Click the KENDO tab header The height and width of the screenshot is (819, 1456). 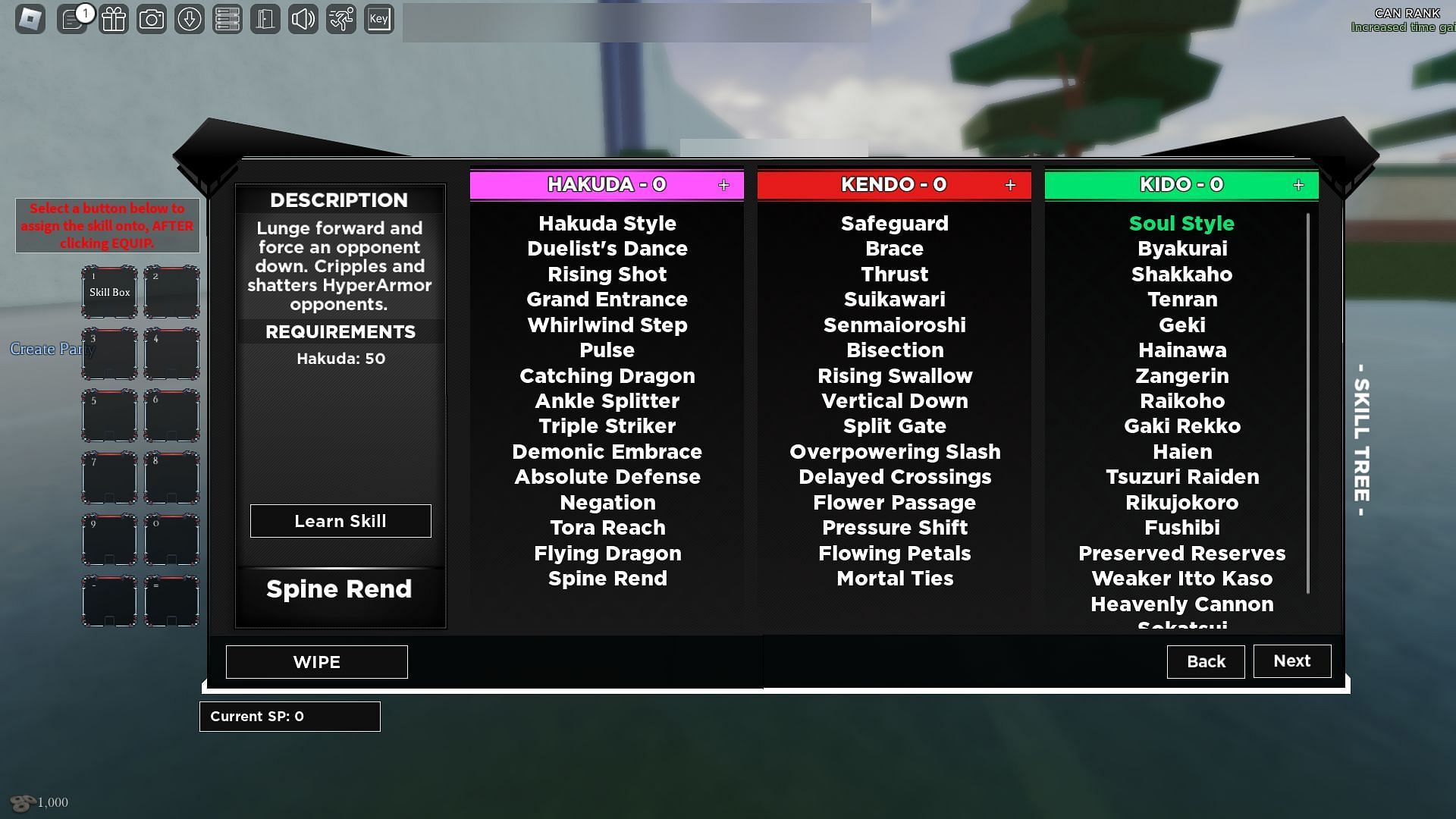tap(894, 184)
